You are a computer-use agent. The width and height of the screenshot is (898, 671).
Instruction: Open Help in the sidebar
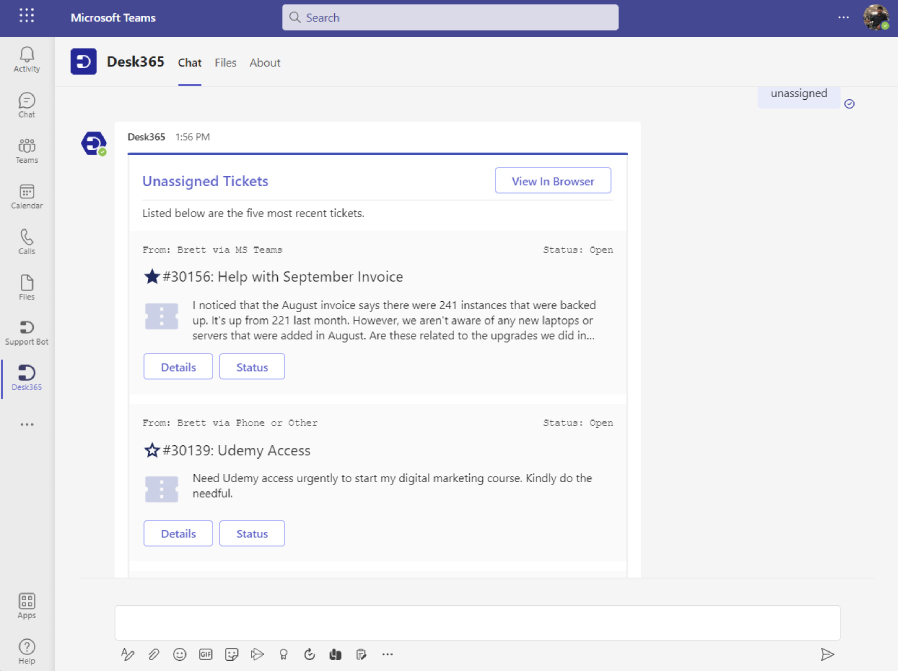27,652
